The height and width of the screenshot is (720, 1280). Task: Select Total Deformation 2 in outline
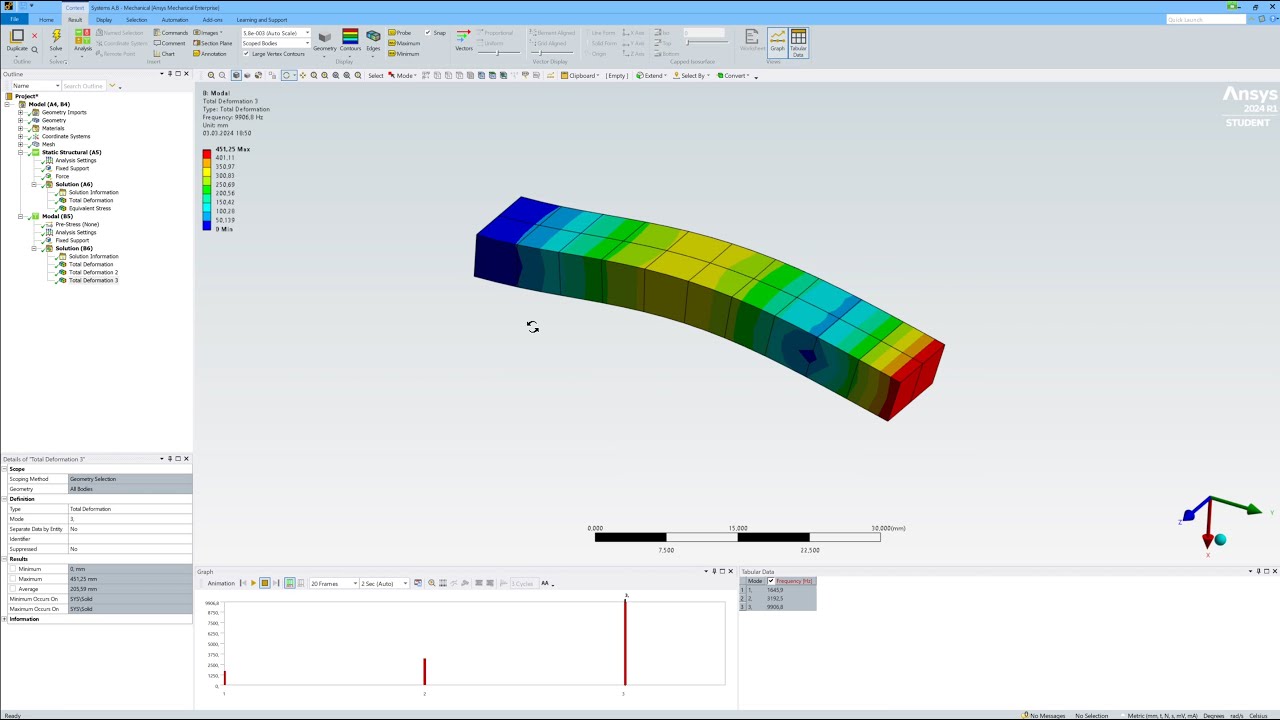coord(93,272)
